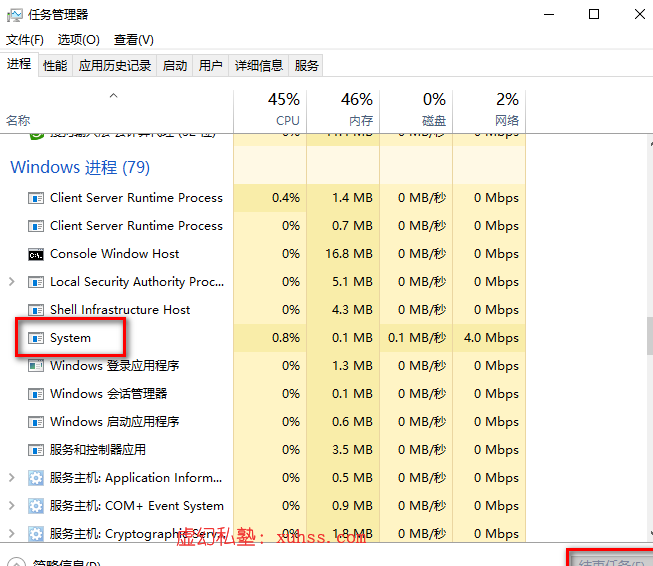Sort by the 磁盘 column header
653x566 pixels.
416,111
